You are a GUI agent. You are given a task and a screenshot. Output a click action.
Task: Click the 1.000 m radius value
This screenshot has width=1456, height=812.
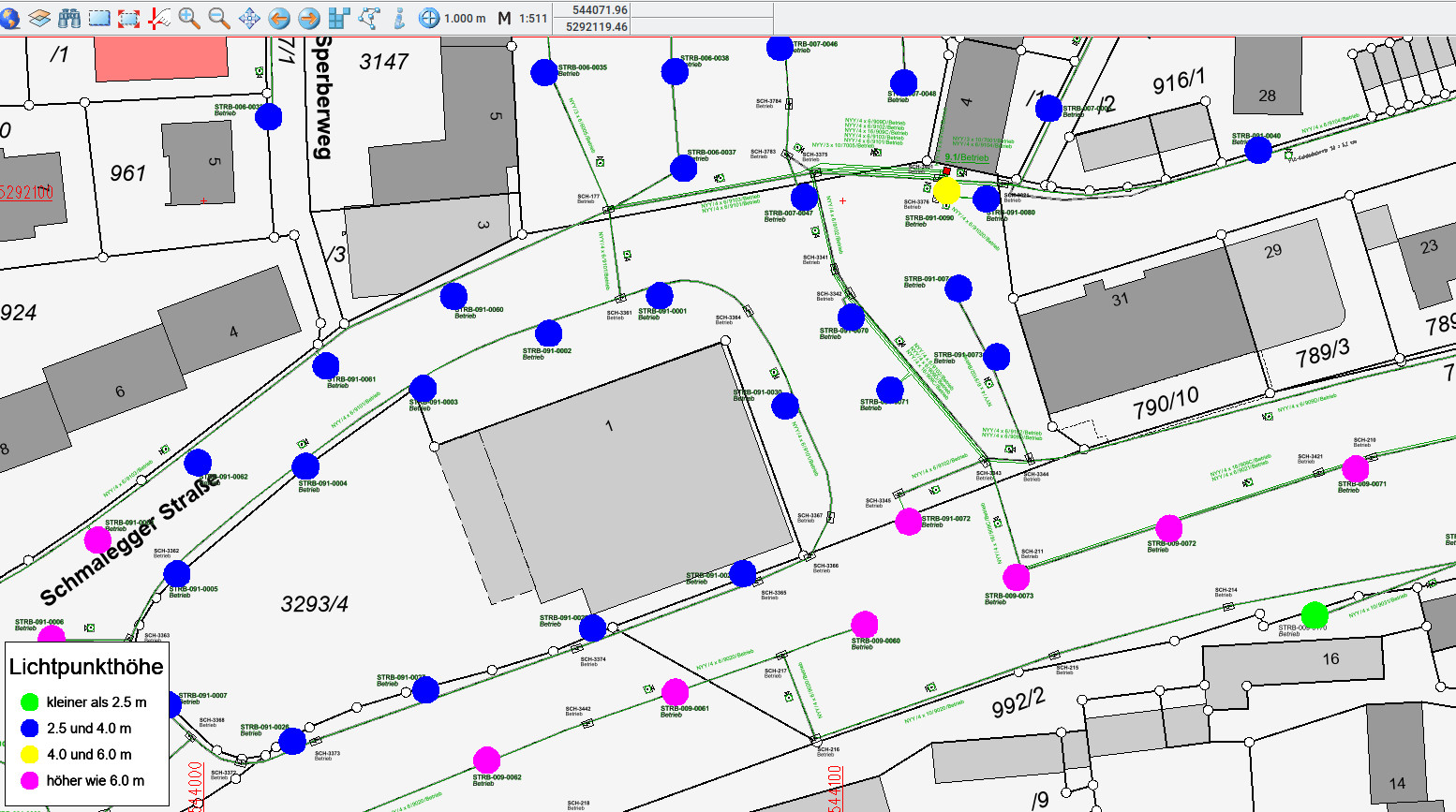tap(465, 19)
